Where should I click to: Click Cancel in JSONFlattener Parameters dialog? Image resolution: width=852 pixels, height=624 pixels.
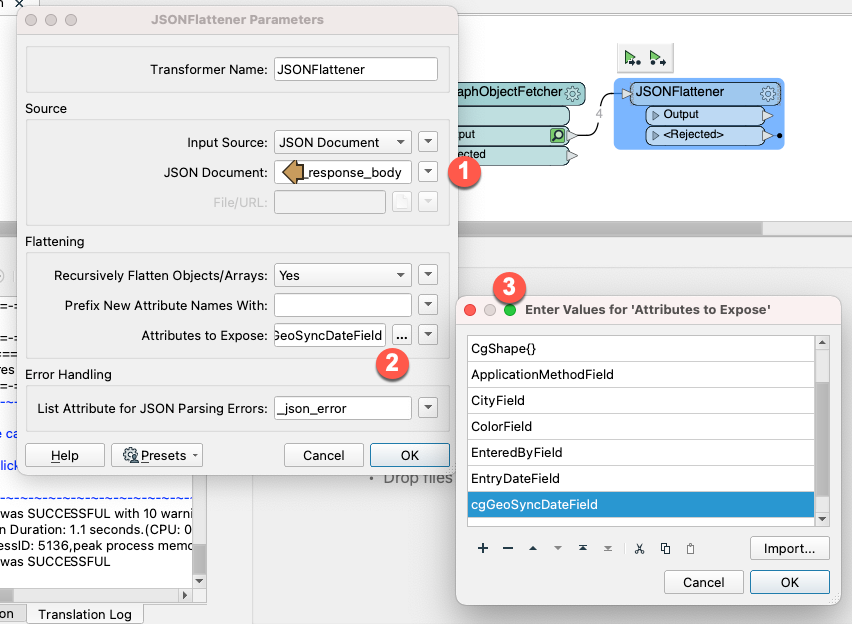[323, 455]
